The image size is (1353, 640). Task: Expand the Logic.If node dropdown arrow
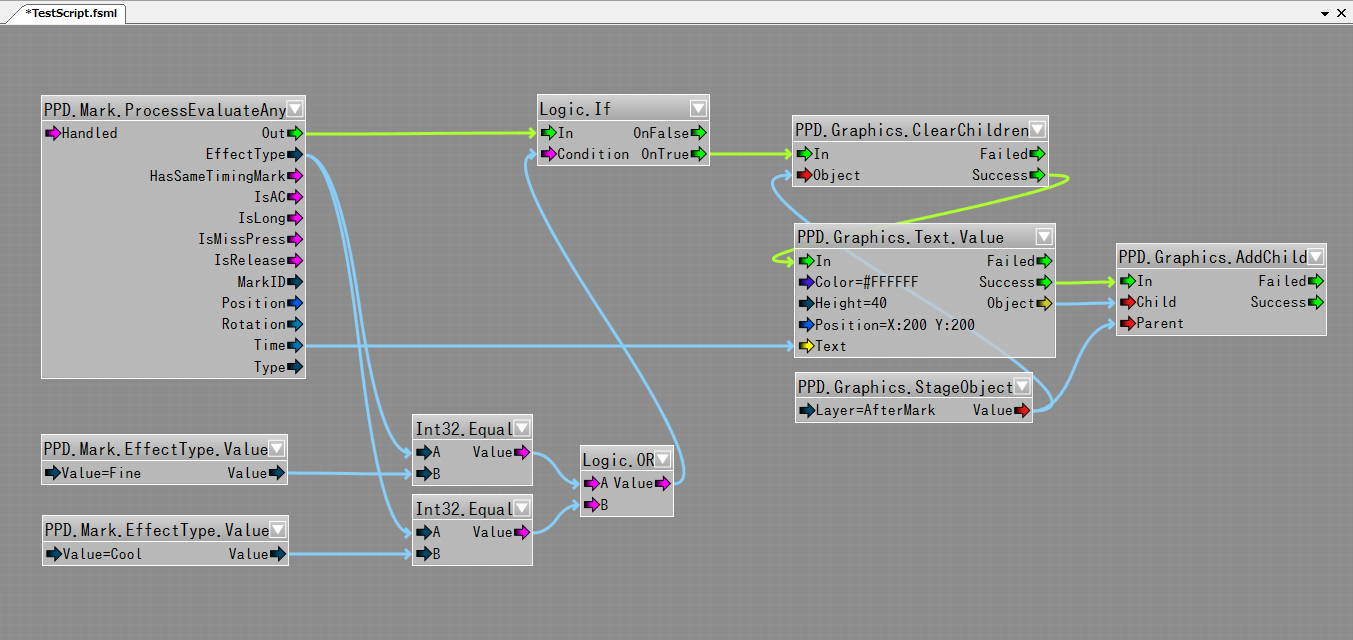coord(698,108)
